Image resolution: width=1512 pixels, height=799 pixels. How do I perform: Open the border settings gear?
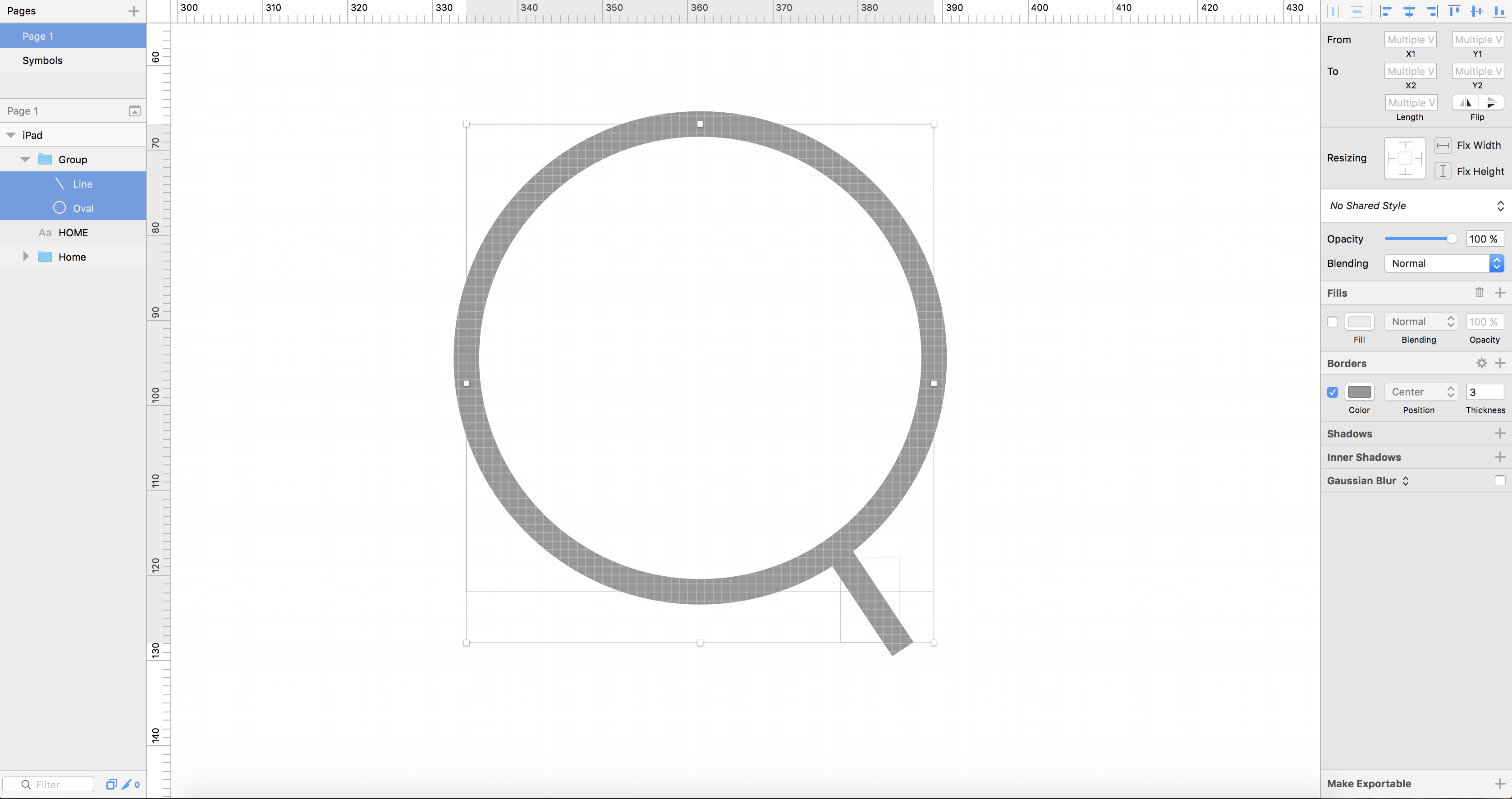[x=1481, y=363]
